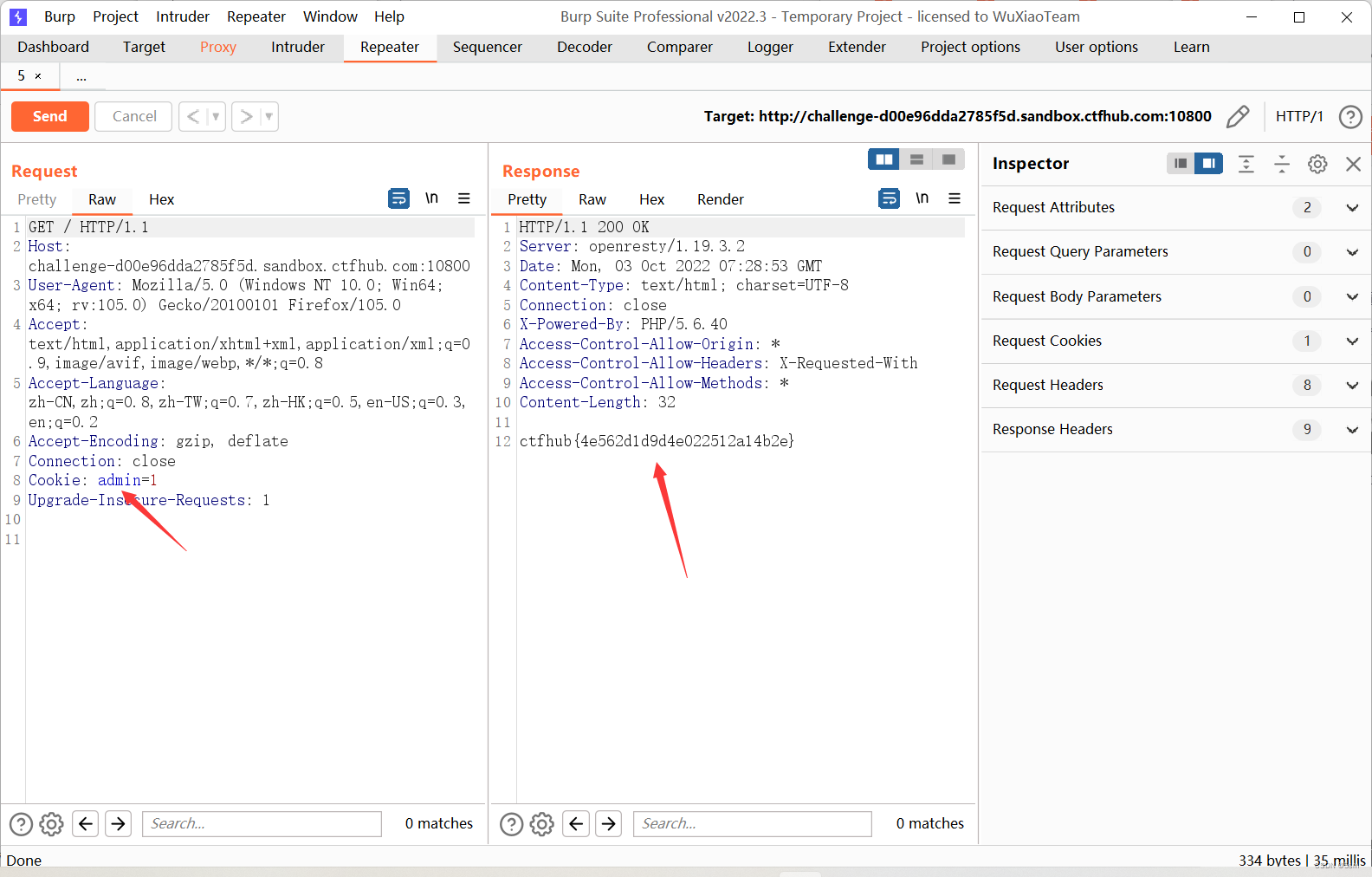Open the Repeater help question icon
The width and height of the screenshot is (1372, 877).
[x=1350, y=116]
